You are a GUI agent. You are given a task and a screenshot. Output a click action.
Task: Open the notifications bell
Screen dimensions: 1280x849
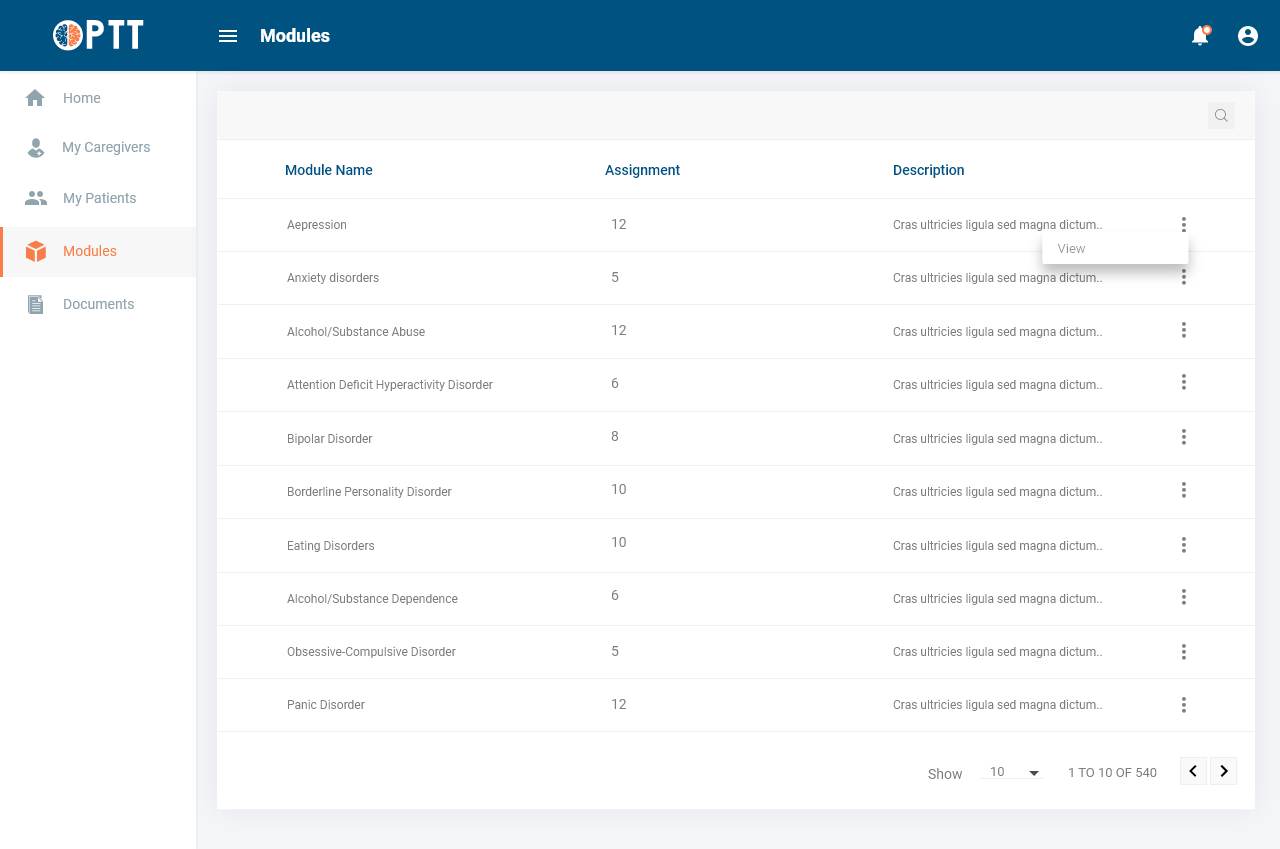1200,36
